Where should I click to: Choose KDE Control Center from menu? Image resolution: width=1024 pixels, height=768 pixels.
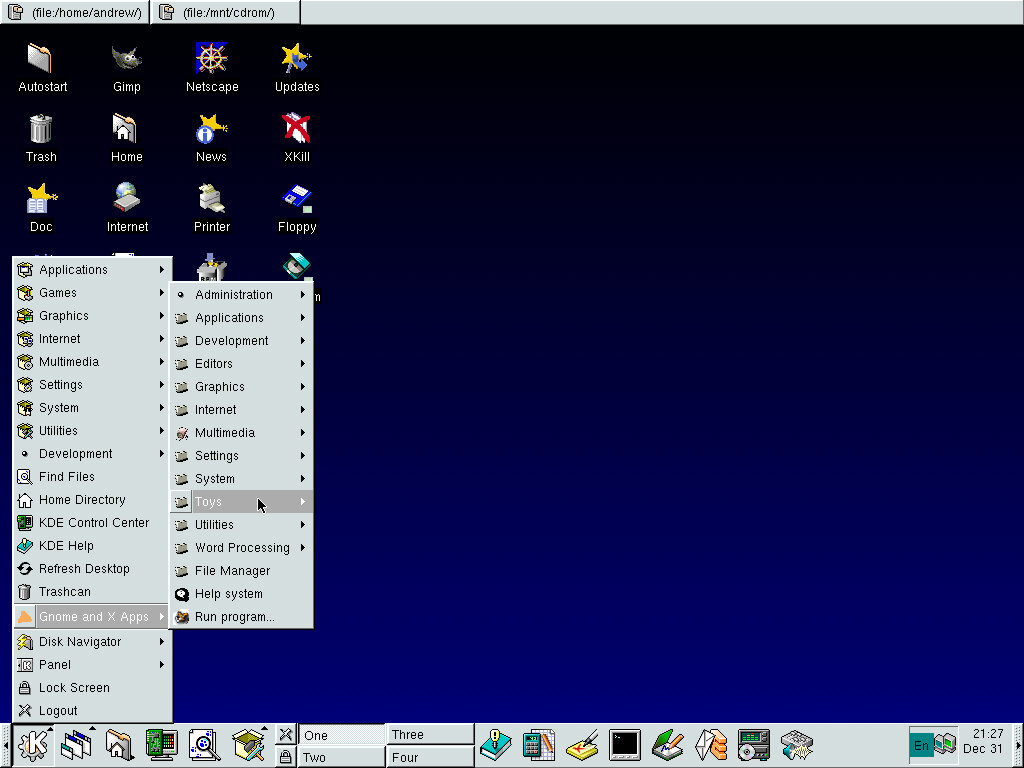point(93,523)
